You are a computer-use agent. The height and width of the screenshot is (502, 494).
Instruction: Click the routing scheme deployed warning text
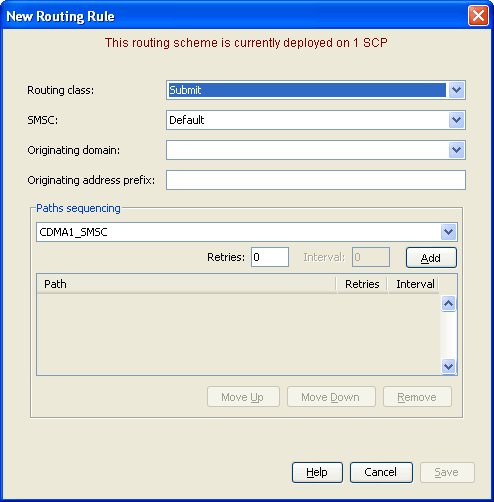click(x=246, y=43)
